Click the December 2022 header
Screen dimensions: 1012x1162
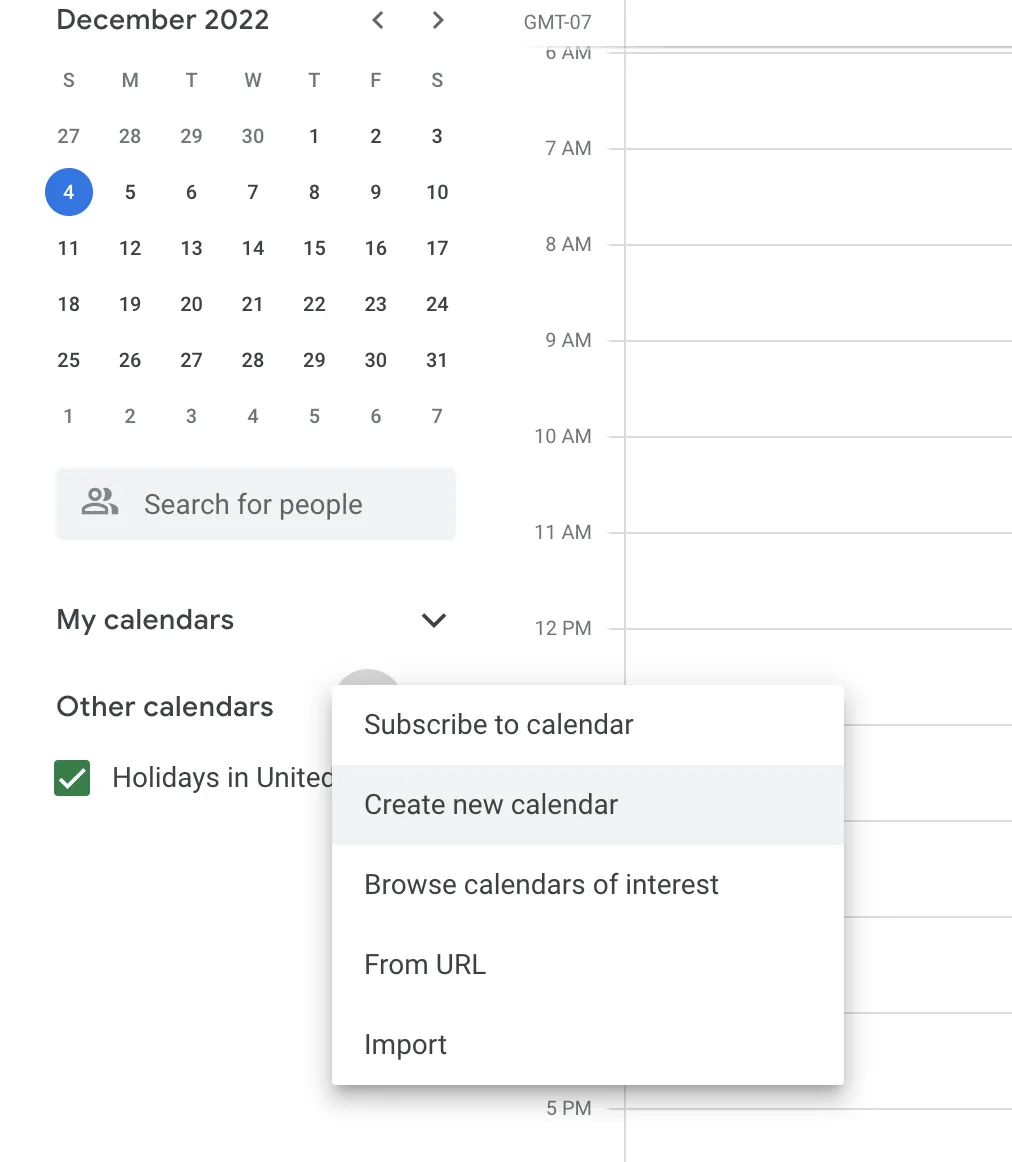163,19
